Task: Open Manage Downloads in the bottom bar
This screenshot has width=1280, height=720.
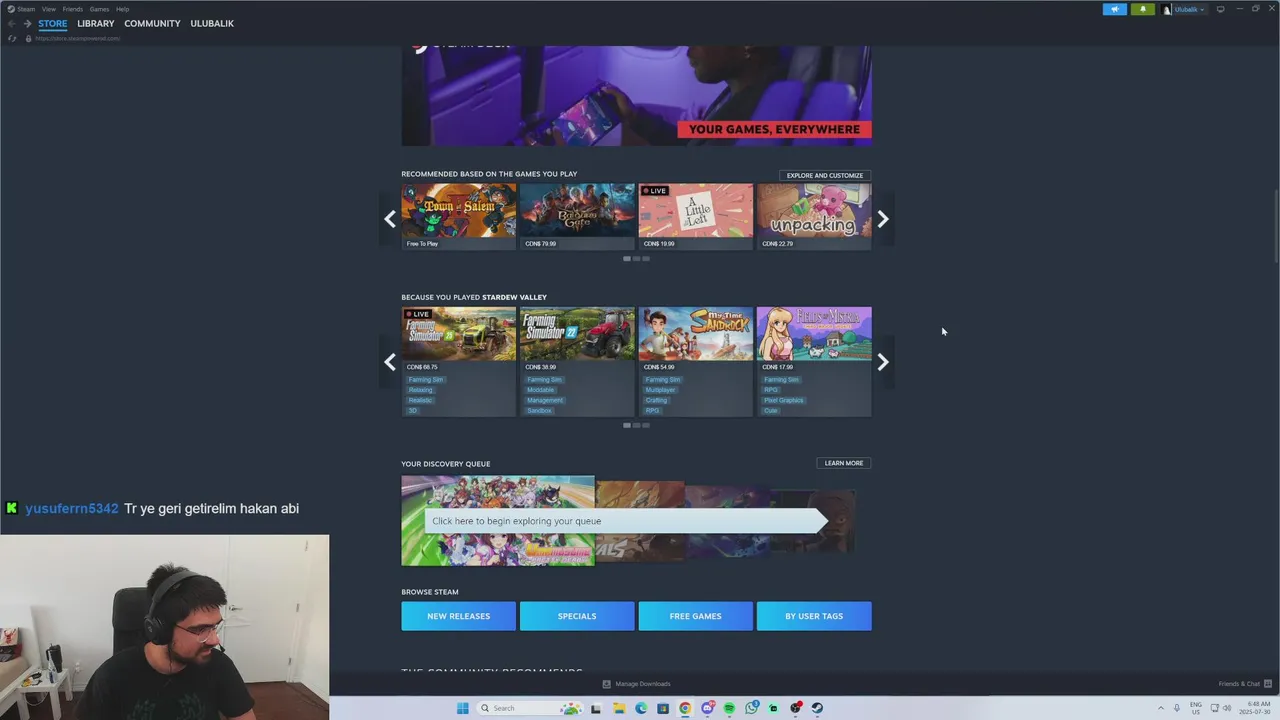Action: point(636,684)
